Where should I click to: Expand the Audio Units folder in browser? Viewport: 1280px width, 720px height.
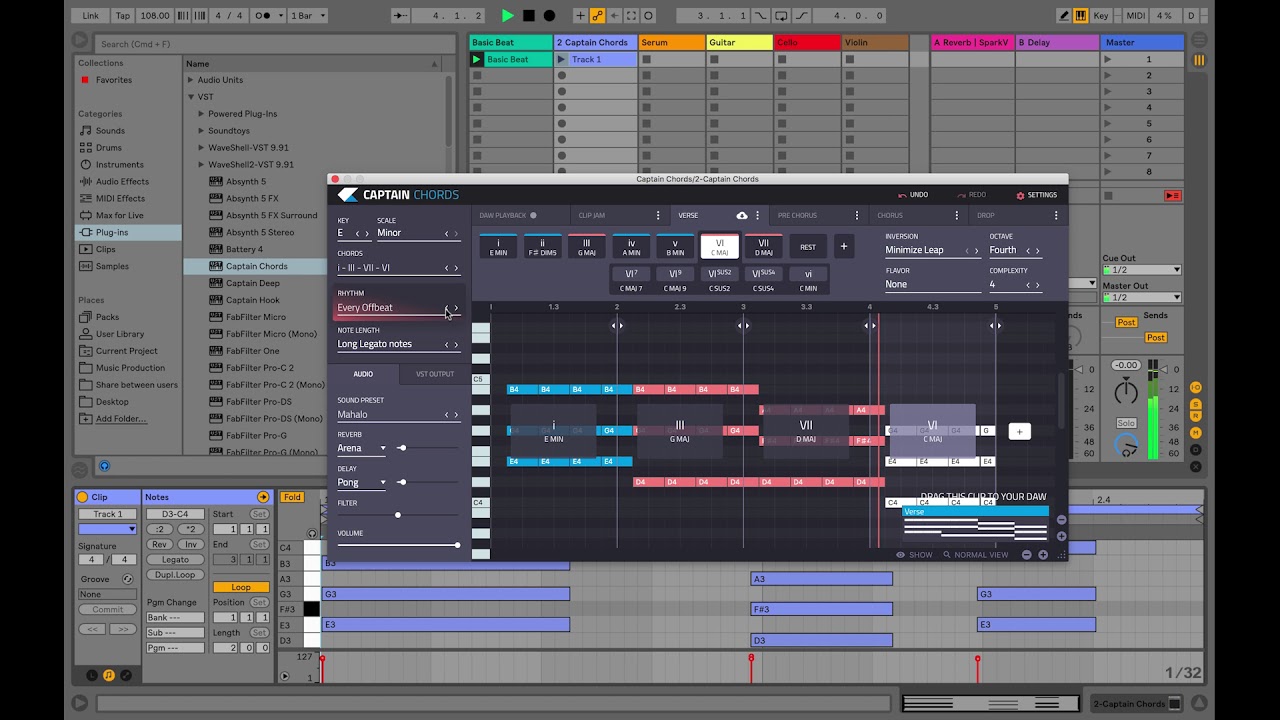coord(190,80)
